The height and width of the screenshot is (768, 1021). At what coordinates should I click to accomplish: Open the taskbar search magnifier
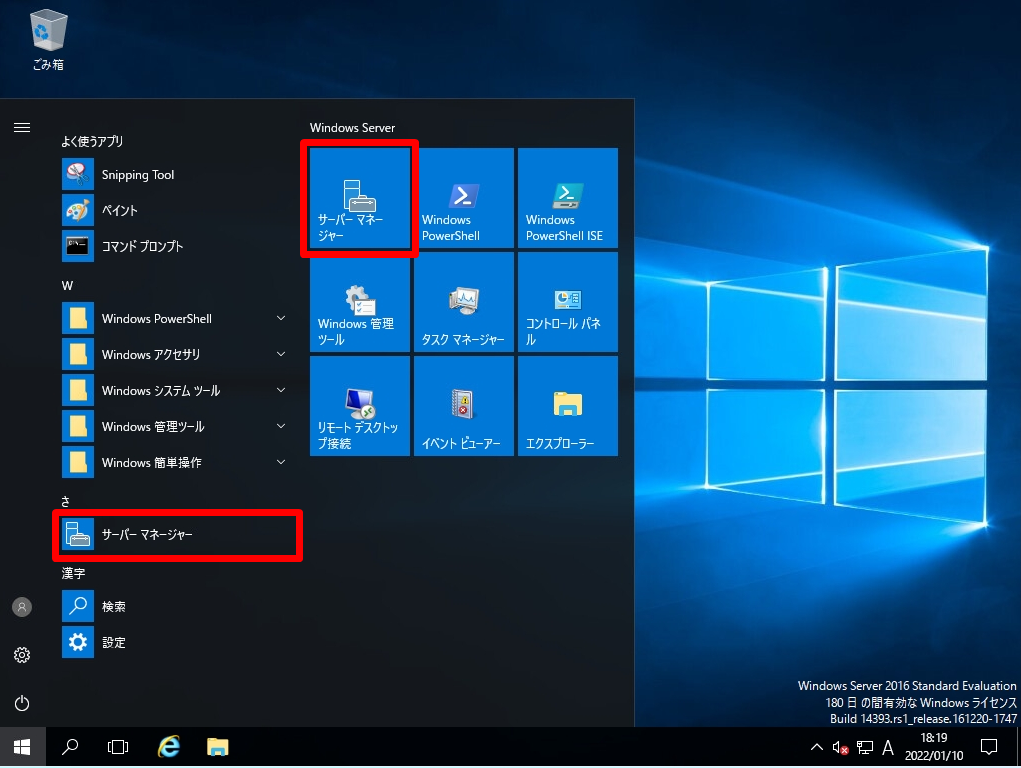pos(70,747)
